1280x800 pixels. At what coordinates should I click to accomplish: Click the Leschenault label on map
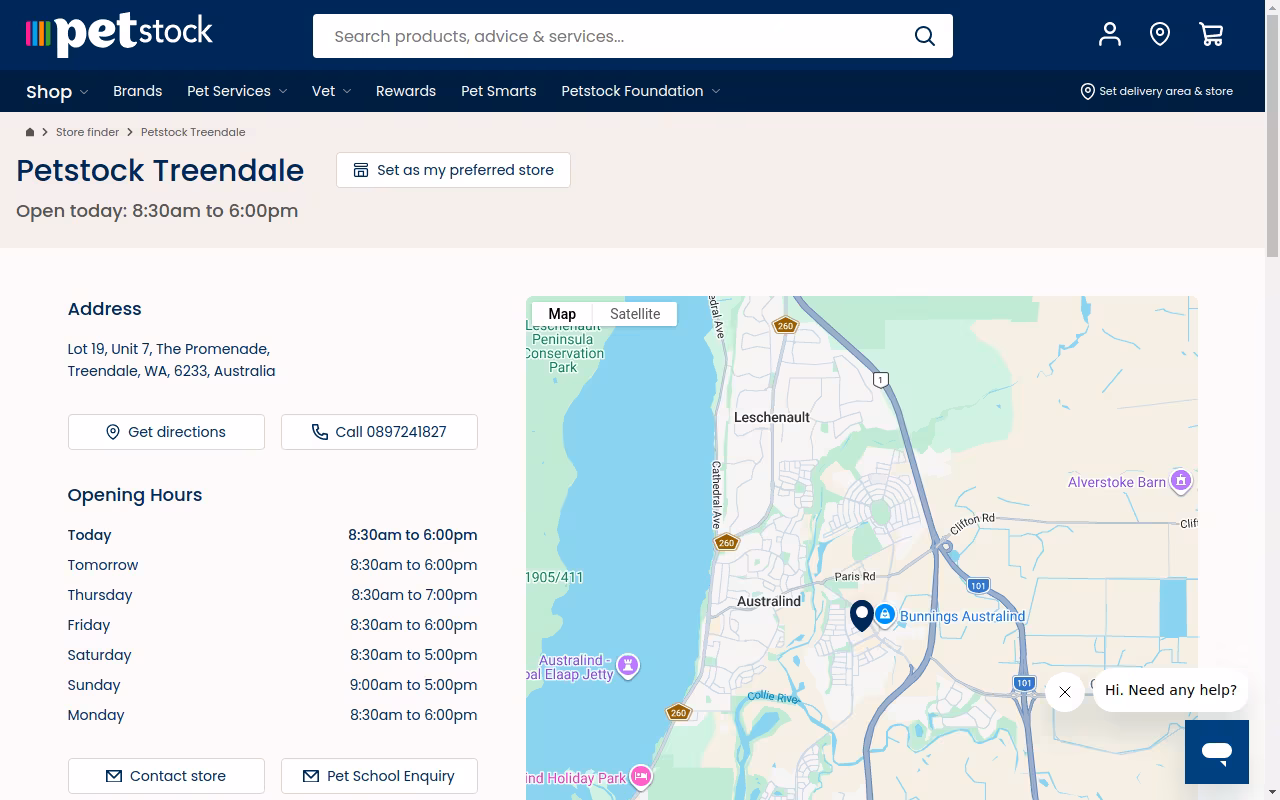[x=772, y=417]
